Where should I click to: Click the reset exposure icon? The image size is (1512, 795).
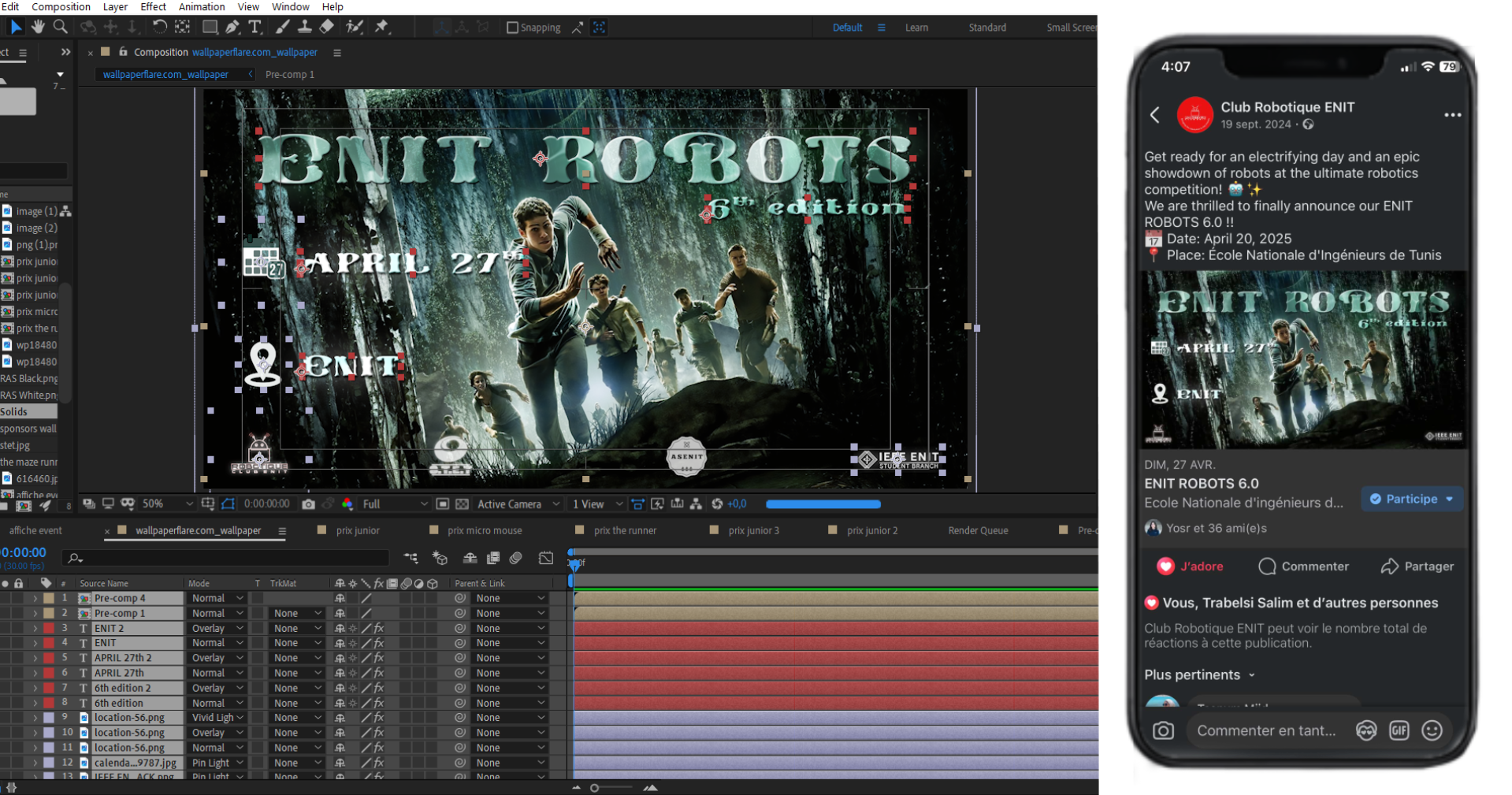(x=717, y=504)
